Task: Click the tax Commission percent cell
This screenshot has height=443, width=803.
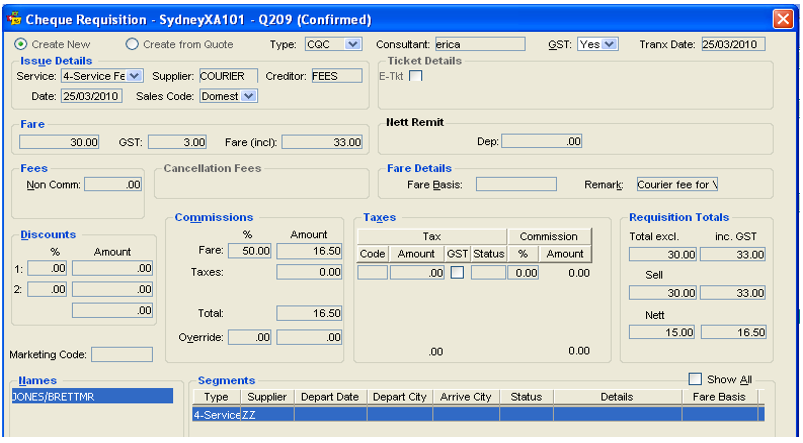Action: [523, 272]
